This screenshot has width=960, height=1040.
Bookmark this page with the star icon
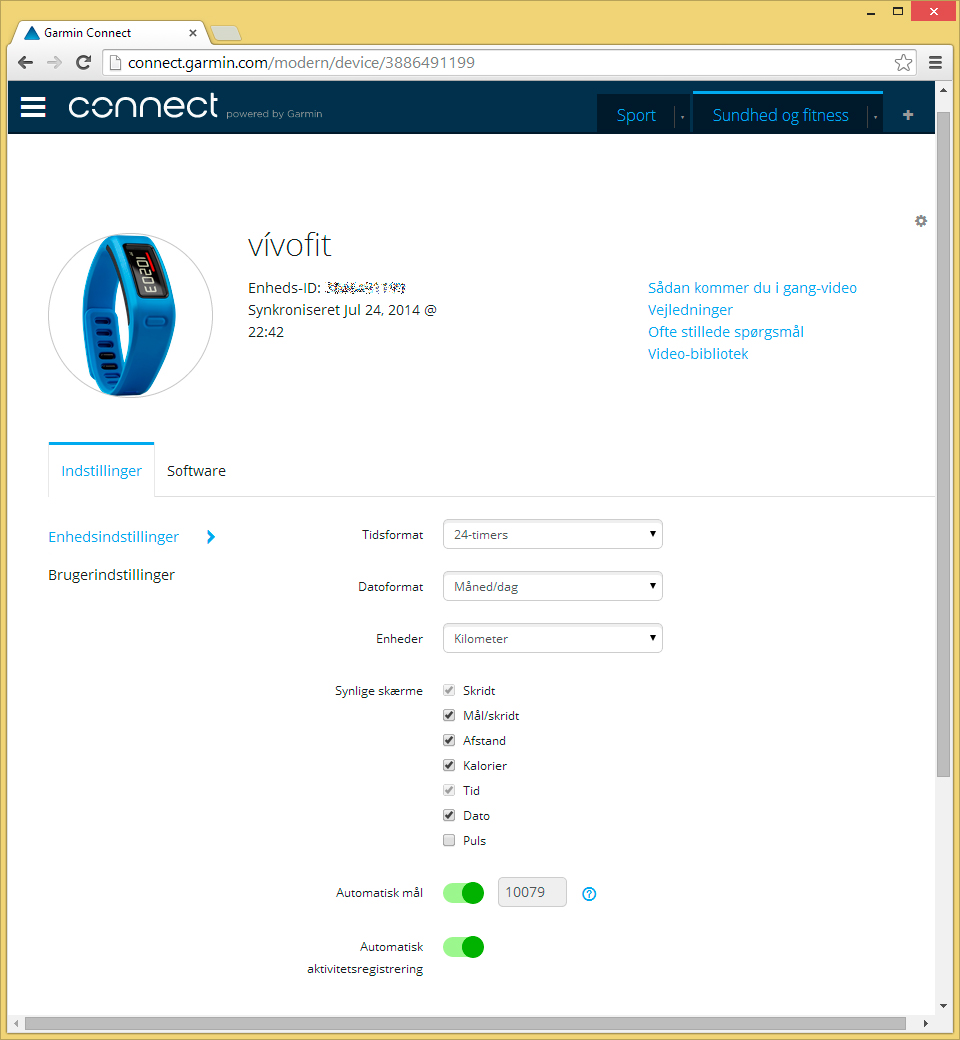903,63
